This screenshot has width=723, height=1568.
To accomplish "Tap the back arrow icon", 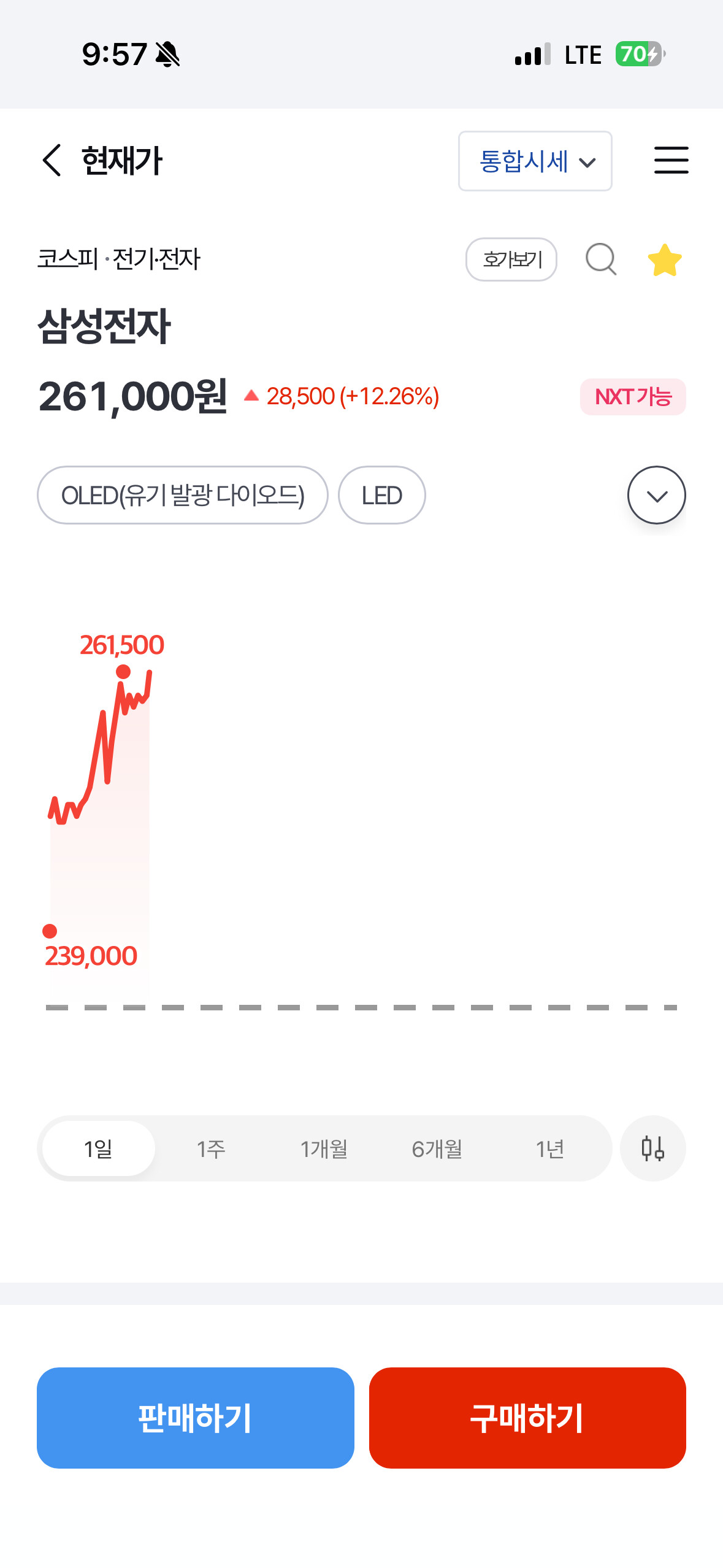I will [x=52, y=160].
